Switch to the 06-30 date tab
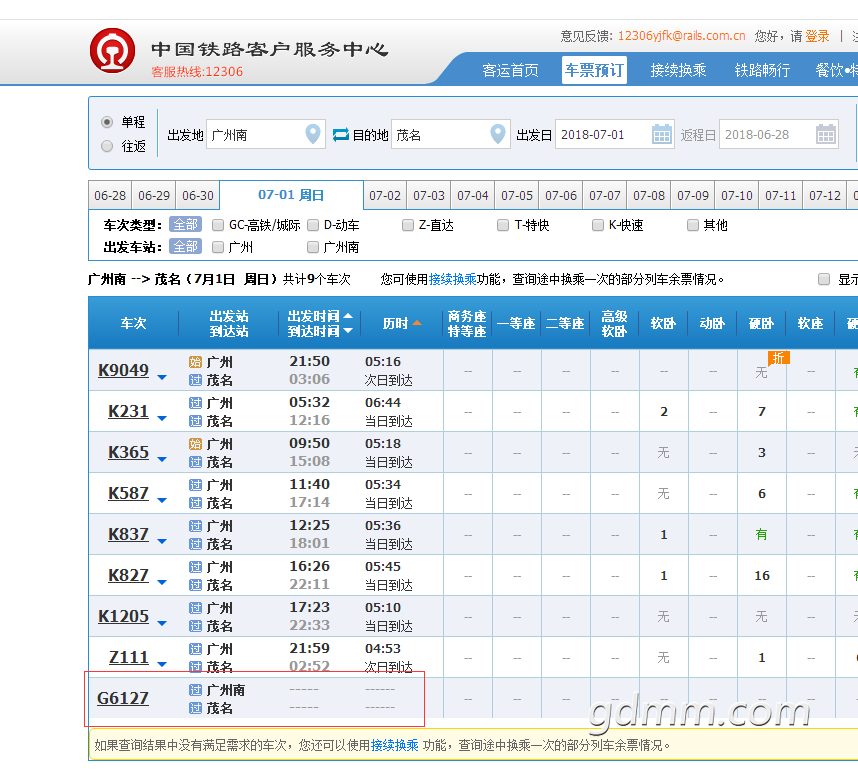 tap(198, 195)
